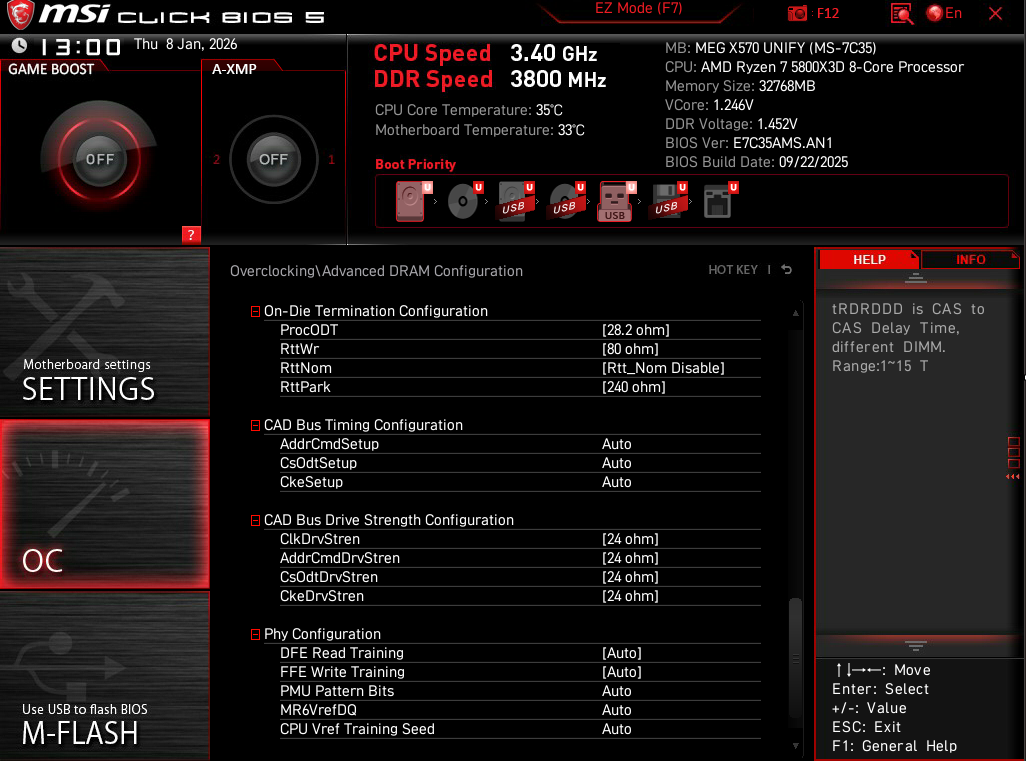The image size is (1026, 761).
Task: Select A-XMP profile 1
Action: coord(331,160)
